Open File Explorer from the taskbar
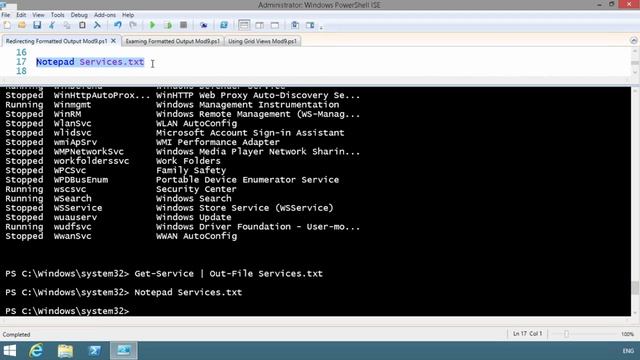Screen dimensions: 640x360 click(65, 351)
